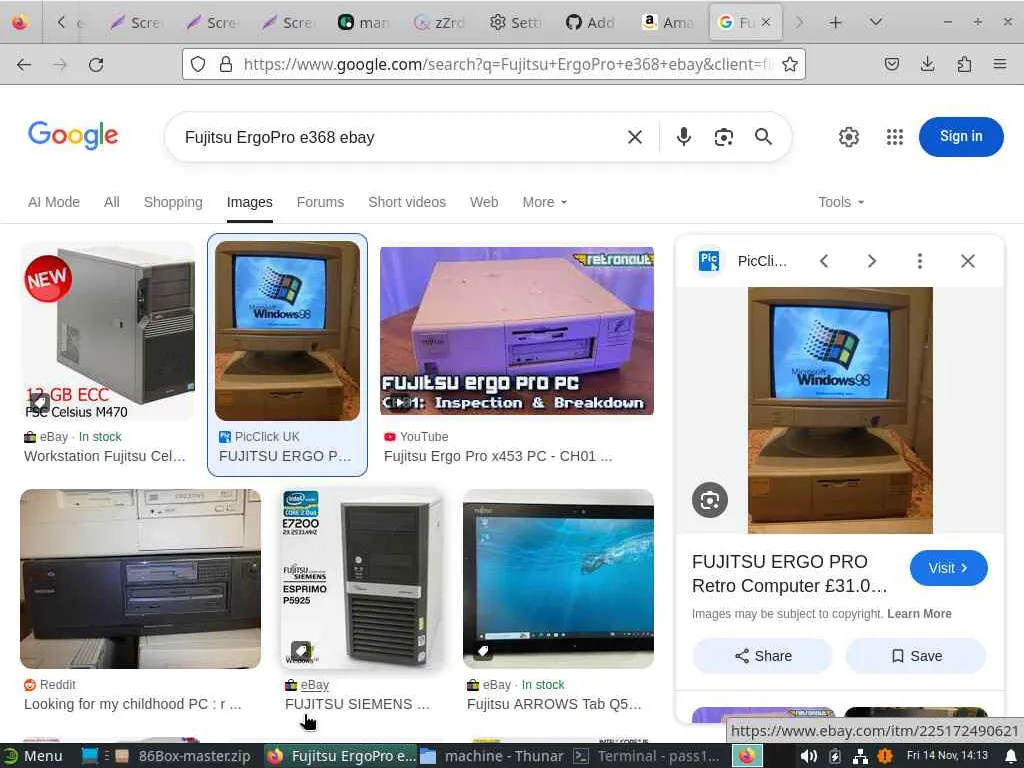Clear the Google search box text
Screen dimensions: 1024x768
click(635, 137)
